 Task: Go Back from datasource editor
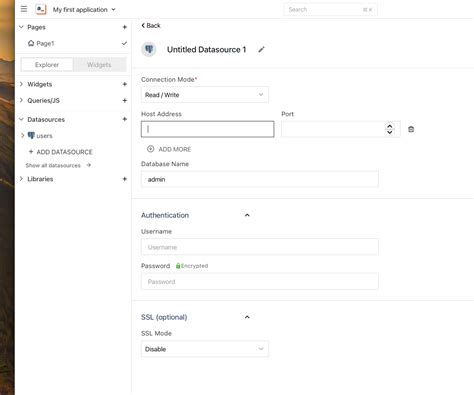click(x=151, y=26)
